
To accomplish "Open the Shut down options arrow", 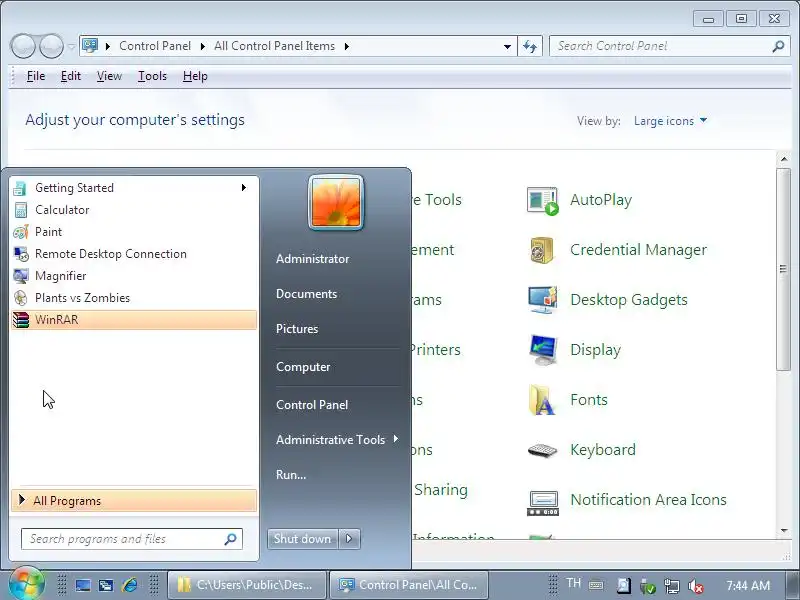I will coord(349,539).
